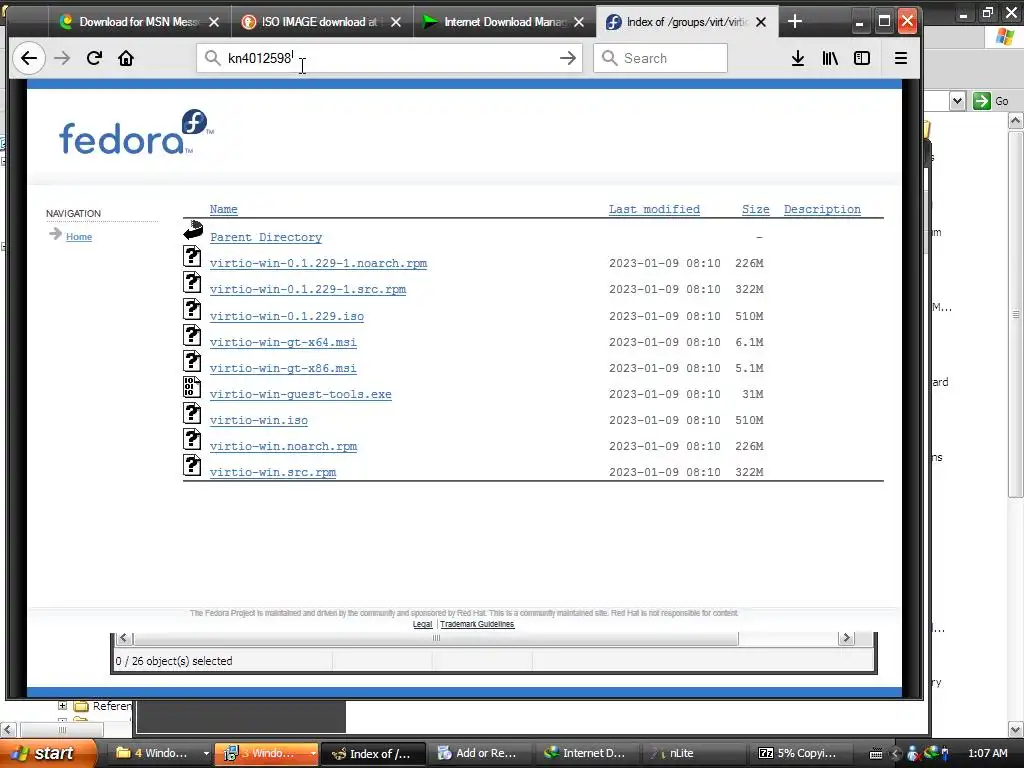Close the Download for MSN Messenger tab
The width and height of the screenshot is (1024, 768).
(x=214, y=22)
